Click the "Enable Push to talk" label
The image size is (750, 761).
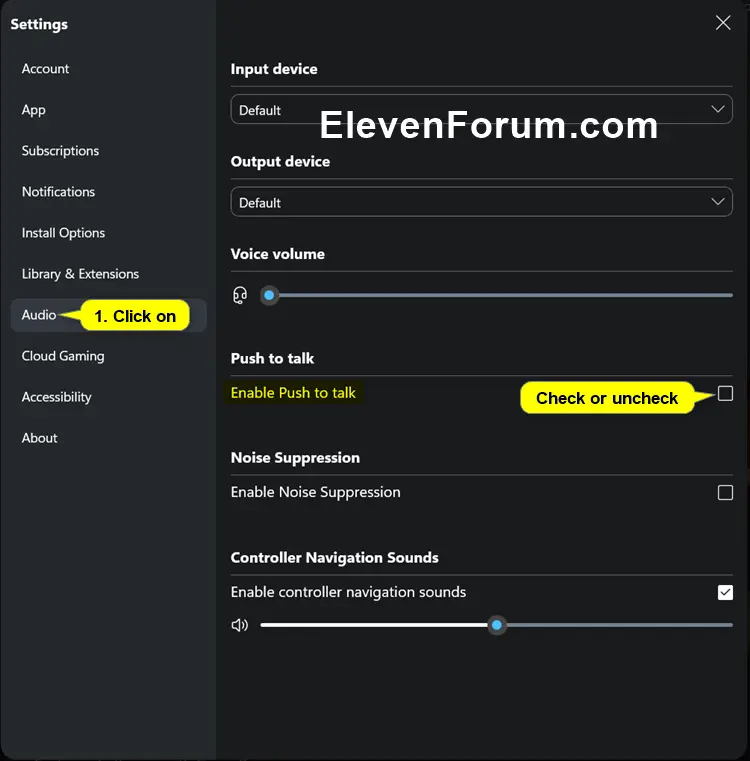tap(293, 393)
